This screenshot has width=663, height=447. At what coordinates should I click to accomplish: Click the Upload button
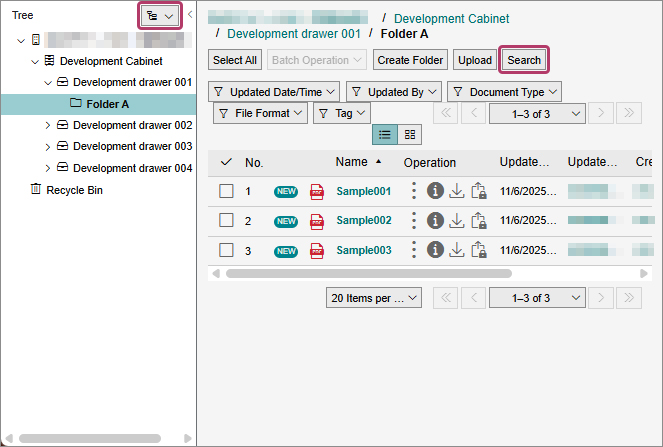pyautogui.click(x=475, y=60)
